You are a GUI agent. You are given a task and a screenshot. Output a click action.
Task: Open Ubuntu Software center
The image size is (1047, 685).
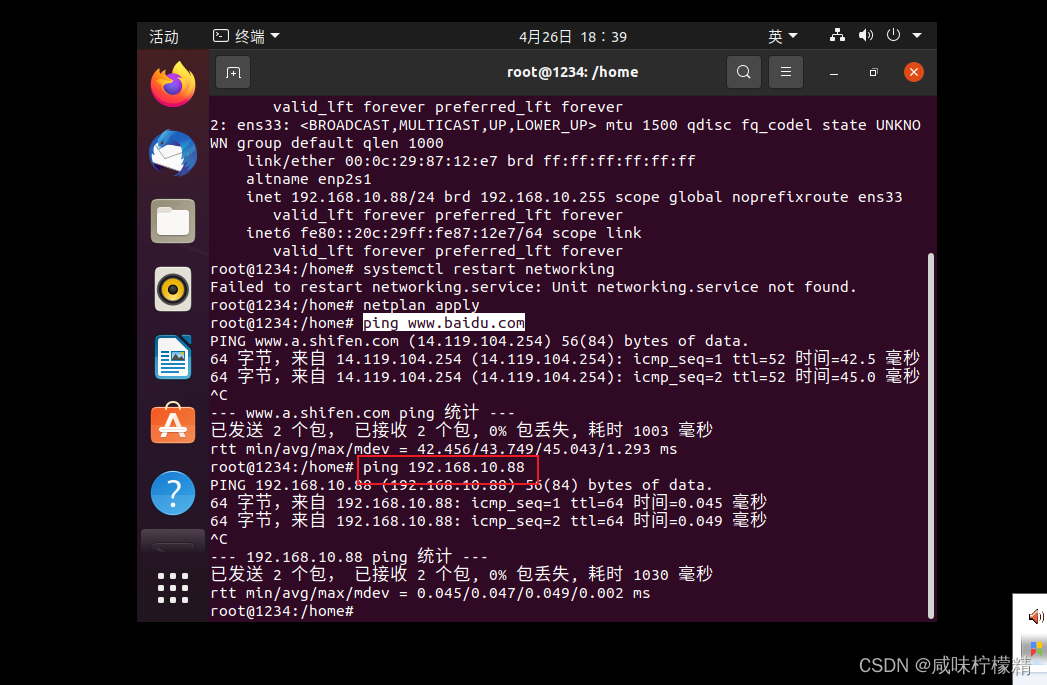pyautogui.click(x=172, y=424)
